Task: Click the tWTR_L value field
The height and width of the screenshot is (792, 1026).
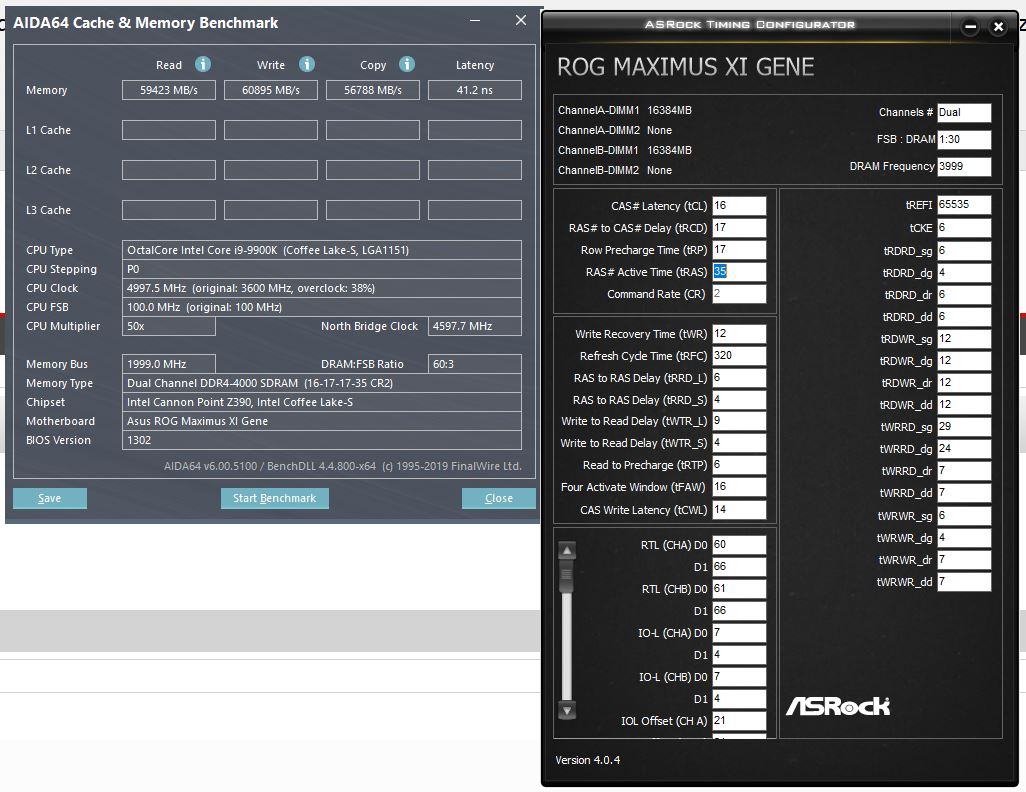Action: click(739, 421)
